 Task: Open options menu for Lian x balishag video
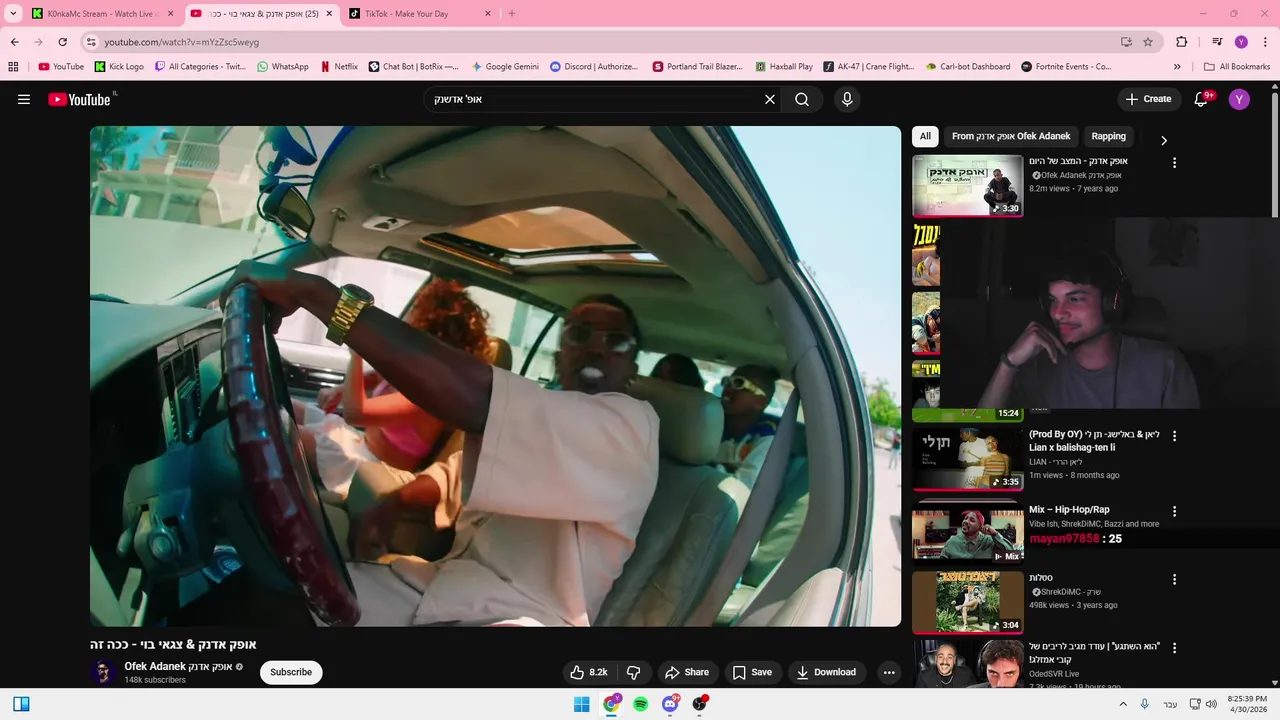click(1174, 436)
